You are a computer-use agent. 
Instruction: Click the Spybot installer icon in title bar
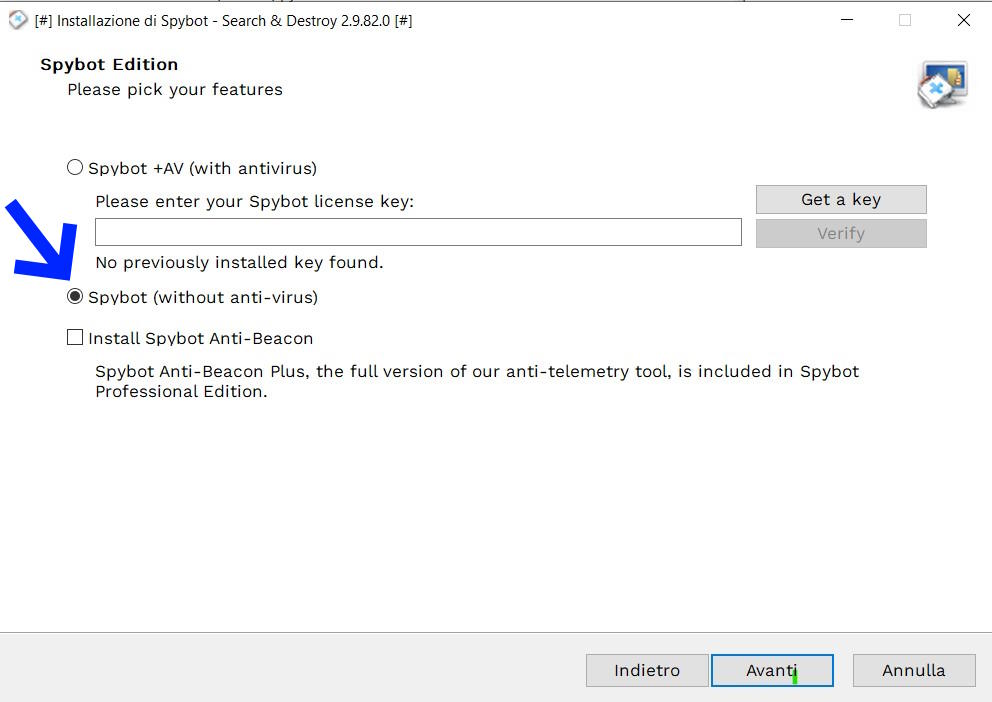18,20
